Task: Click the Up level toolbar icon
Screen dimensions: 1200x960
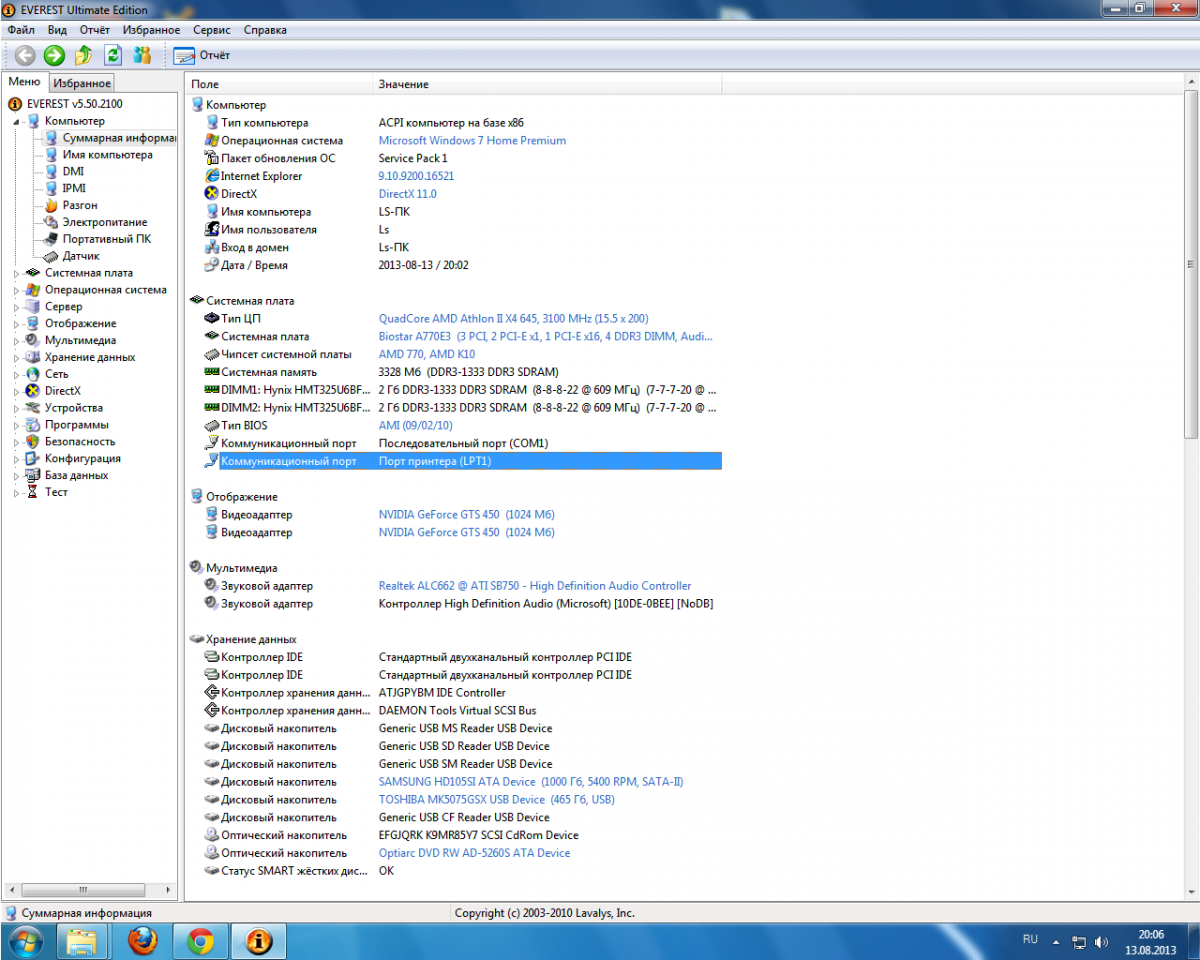Action: 84,55
